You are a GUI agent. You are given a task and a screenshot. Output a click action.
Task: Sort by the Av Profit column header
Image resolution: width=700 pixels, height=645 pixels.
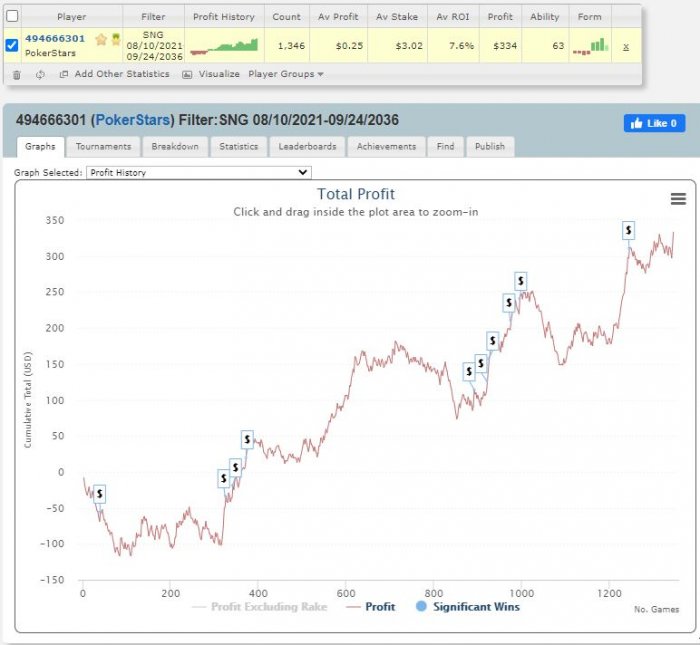coord(338,17)
